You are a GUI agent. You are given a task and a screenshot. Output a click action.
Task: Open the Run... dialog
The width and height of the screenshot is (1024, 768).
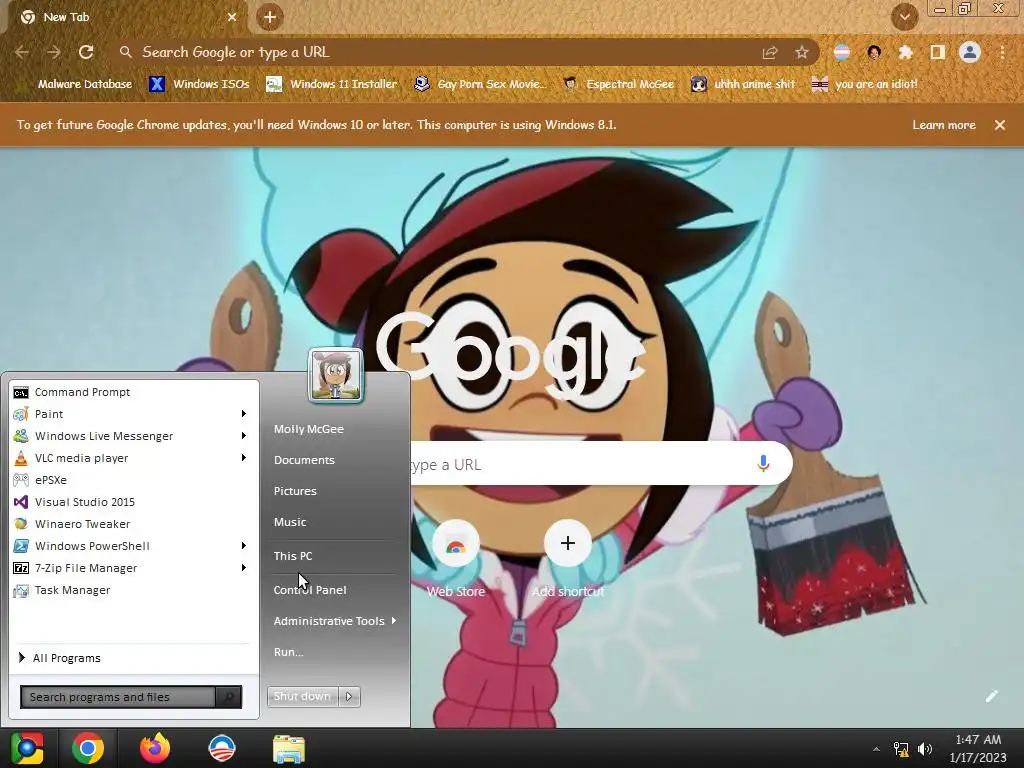(x=288, y=652)
